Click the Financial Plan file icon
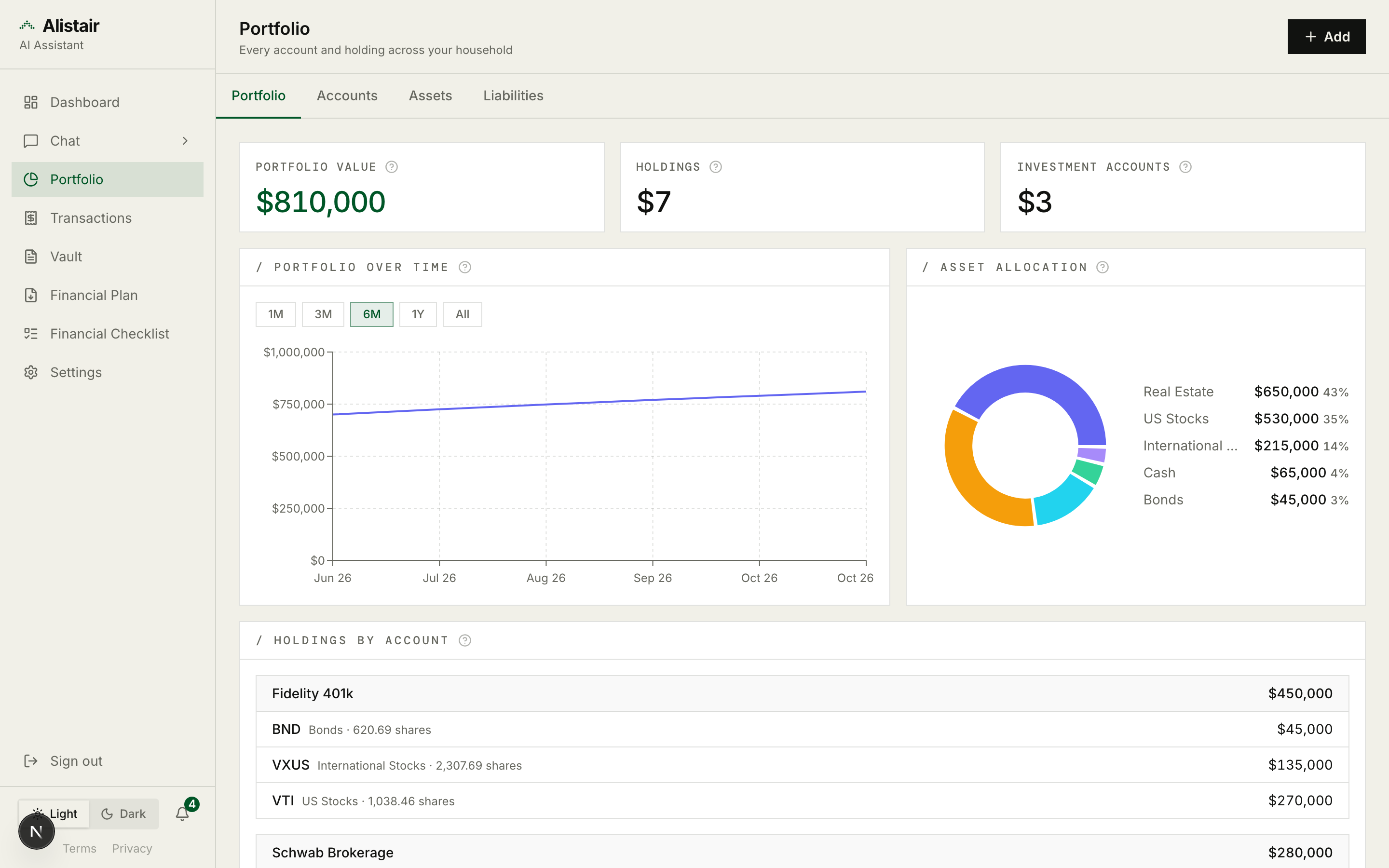 point(31,295)
